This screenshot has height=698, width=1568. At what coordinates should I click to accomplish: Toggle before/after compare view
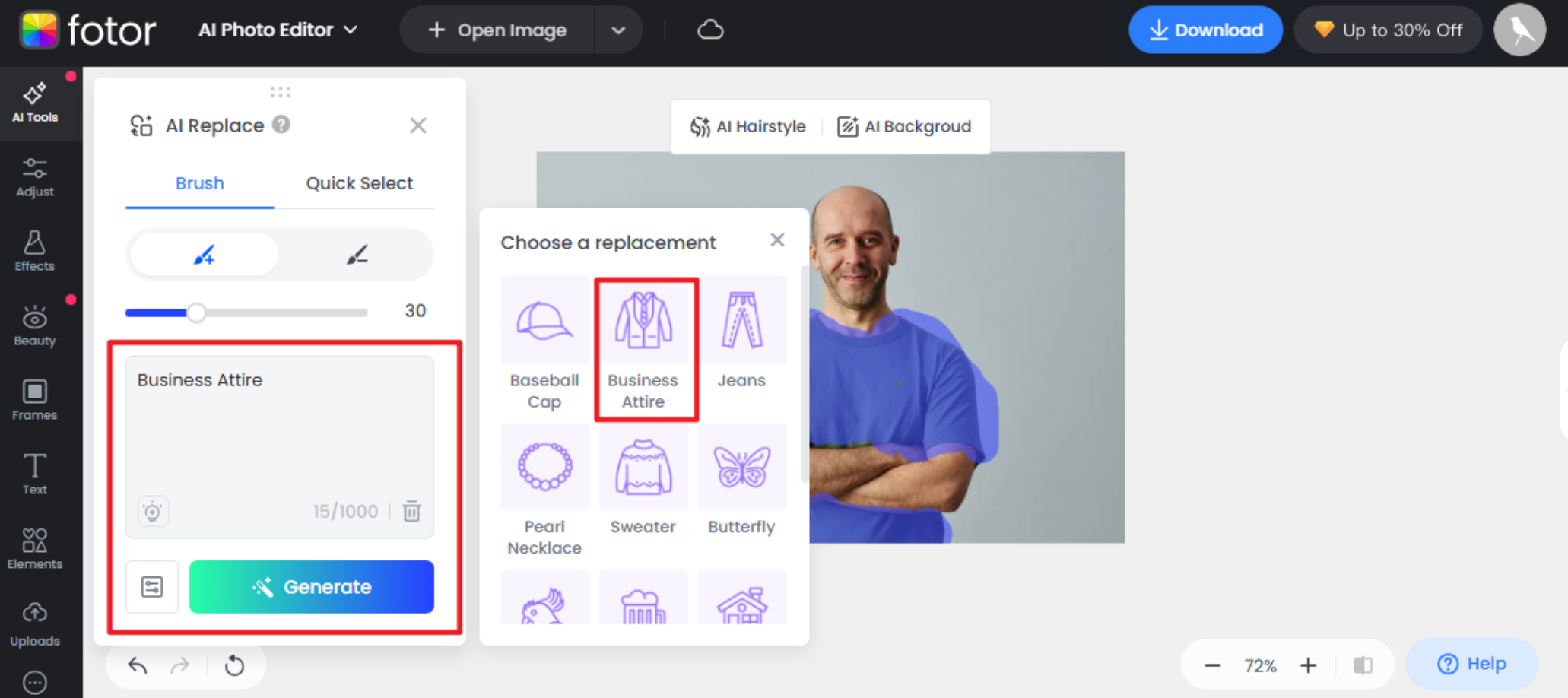coord(1363,666)
